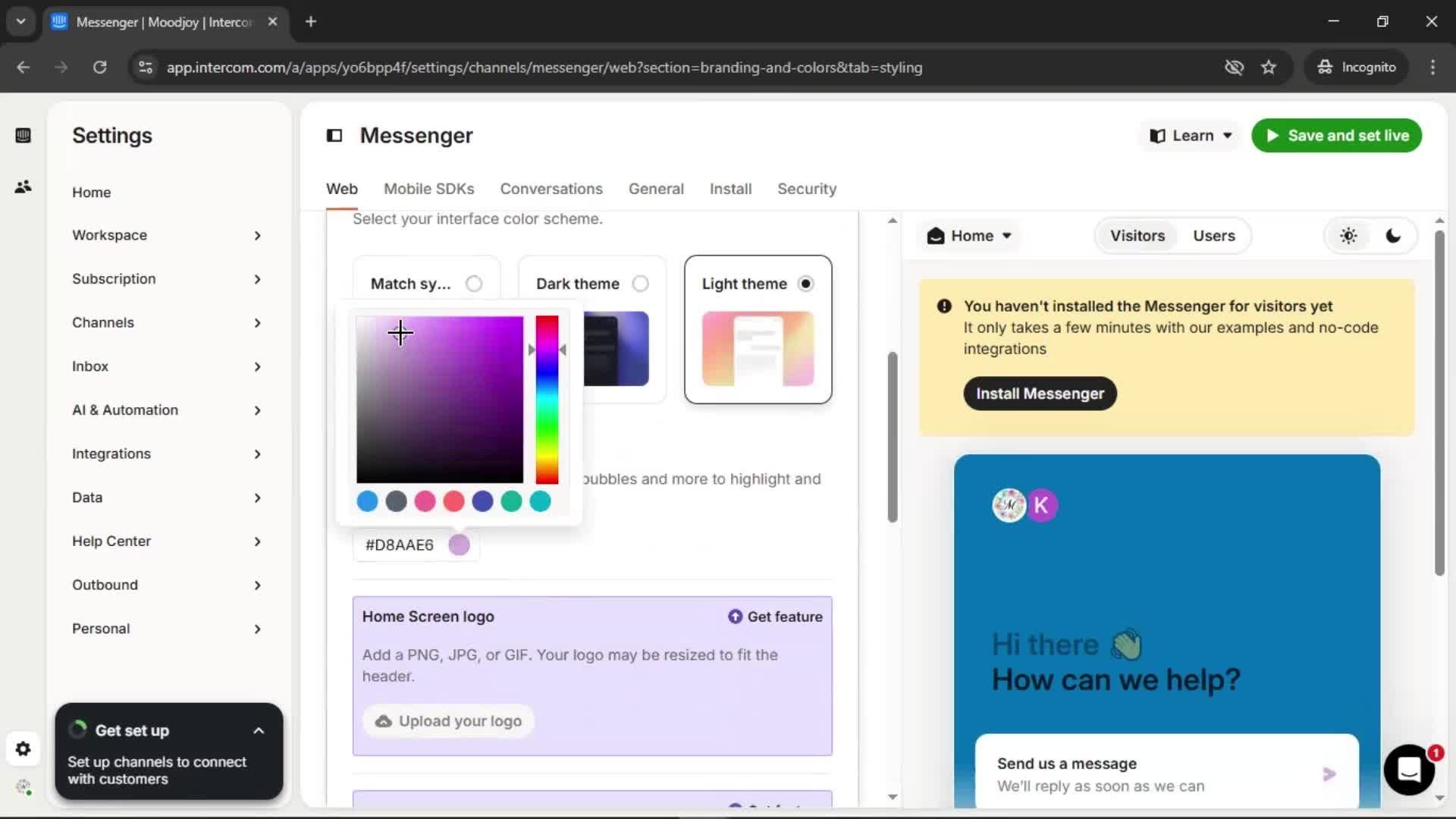Open the Contacts people icon in left rail

click(x=23, y=187)
